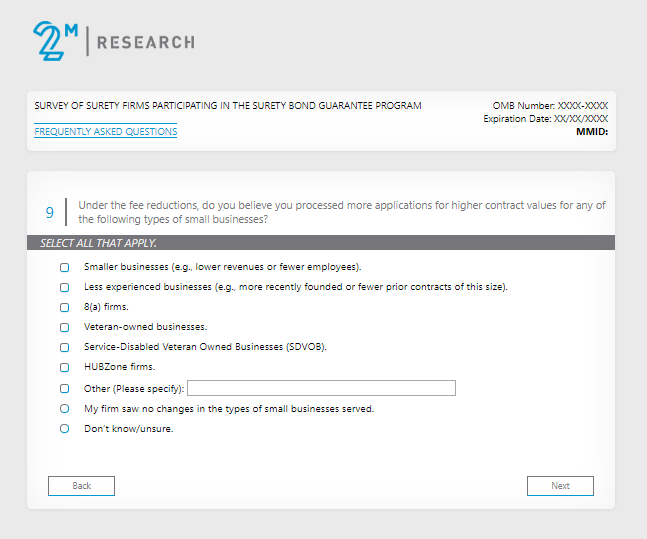Check the Less experienced businesses option
The width and height of the screenshot is (647, 539).
(x=65, y=288)
